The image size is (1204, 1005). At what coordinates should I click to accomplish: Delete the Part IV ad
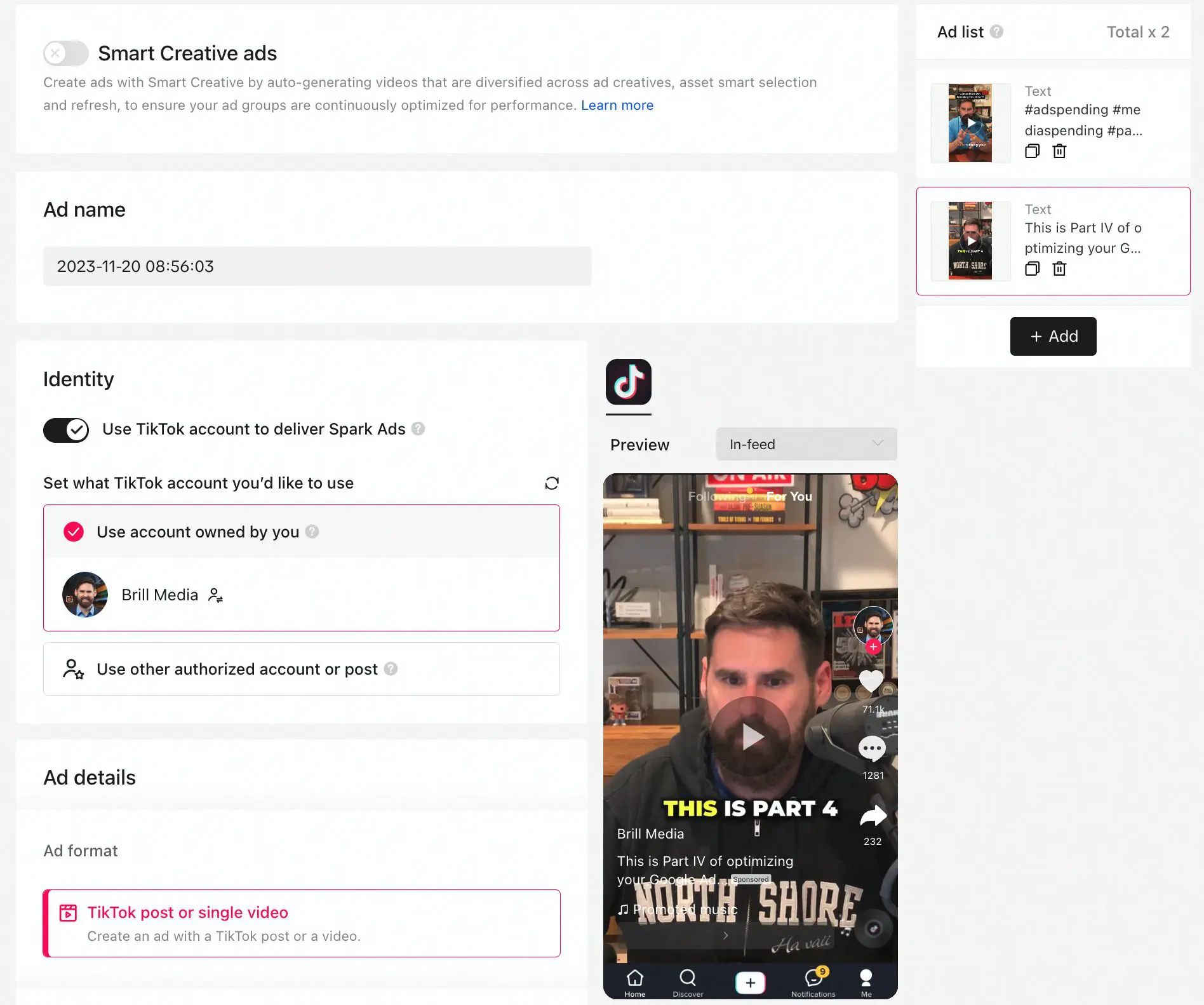1059,269
